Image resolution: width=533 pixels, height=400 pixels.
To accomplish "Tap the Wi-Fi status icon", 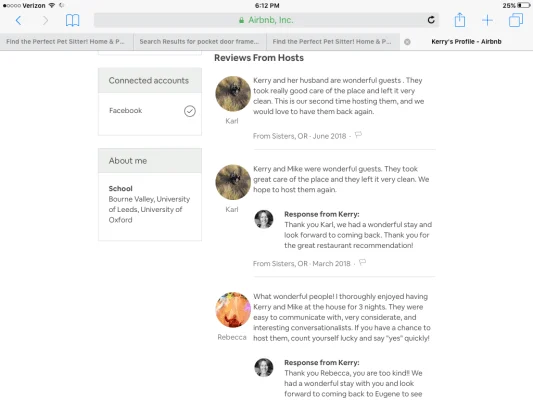I will [x=52, y=5].
